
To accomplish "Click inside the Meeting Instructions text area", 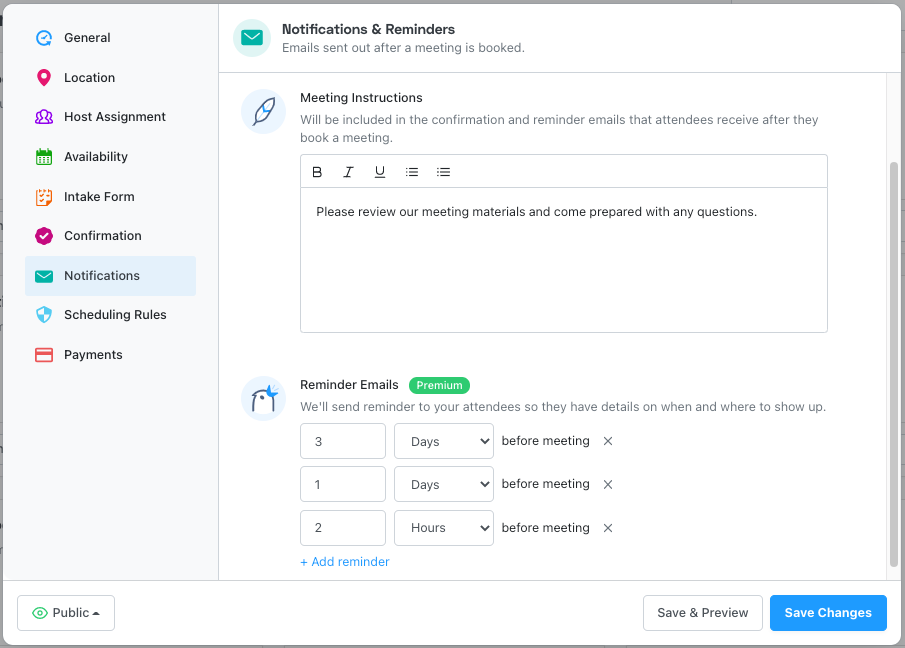I will pos(564,260).
